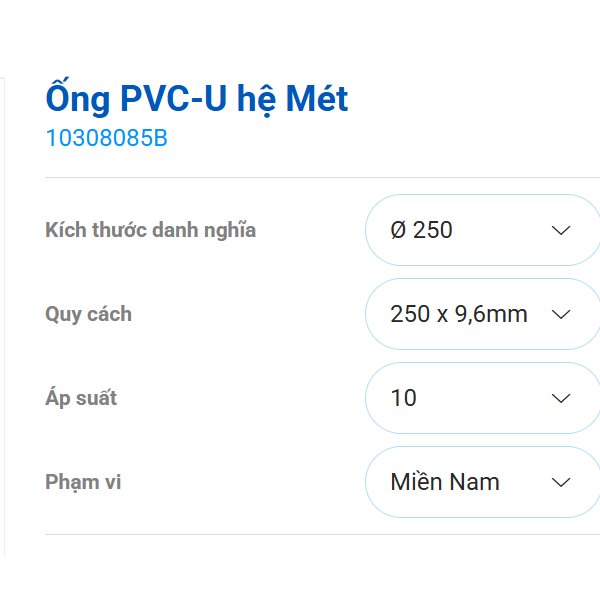
Task: Click the chevron icon in the Ø 250 field
Action: point(561,230)
